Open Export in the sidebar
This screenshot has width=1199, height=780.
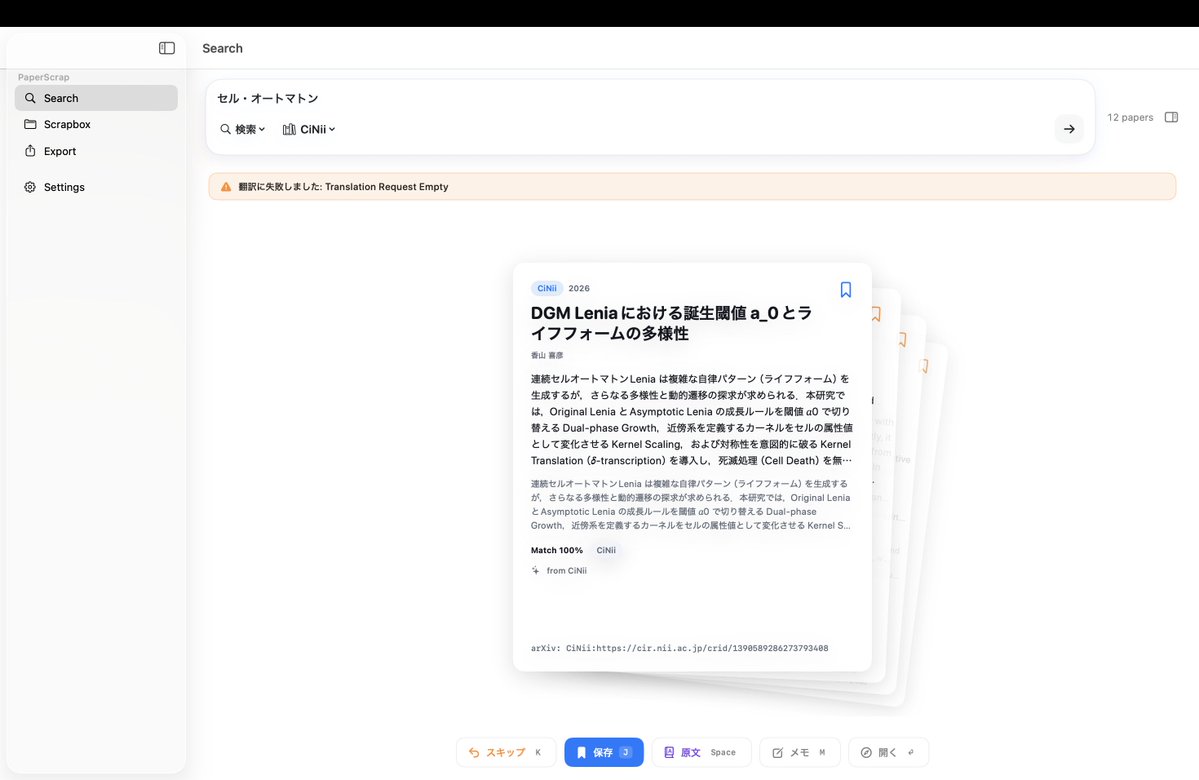click(x=96, y=151)
